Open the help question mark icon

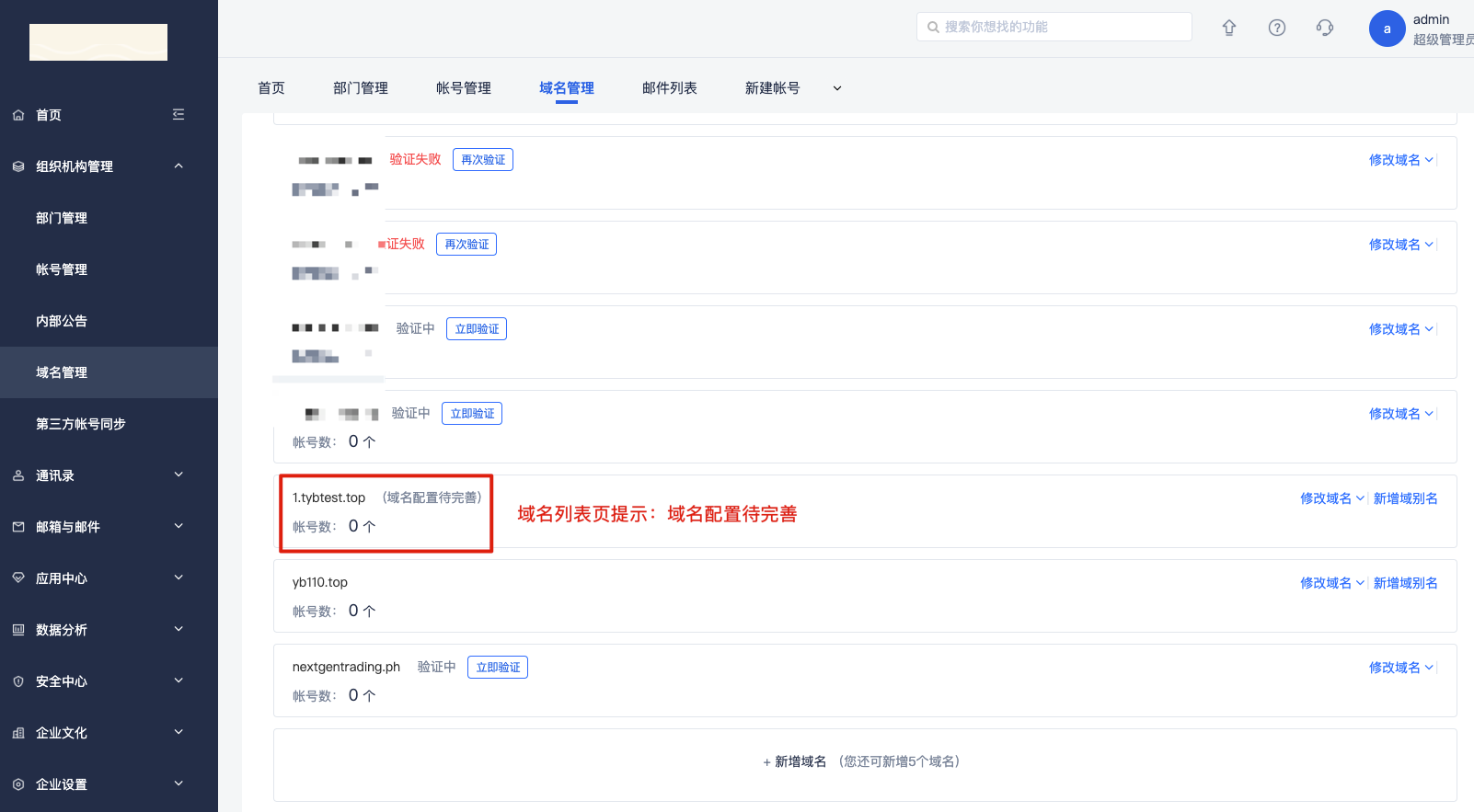(1277, 28)
